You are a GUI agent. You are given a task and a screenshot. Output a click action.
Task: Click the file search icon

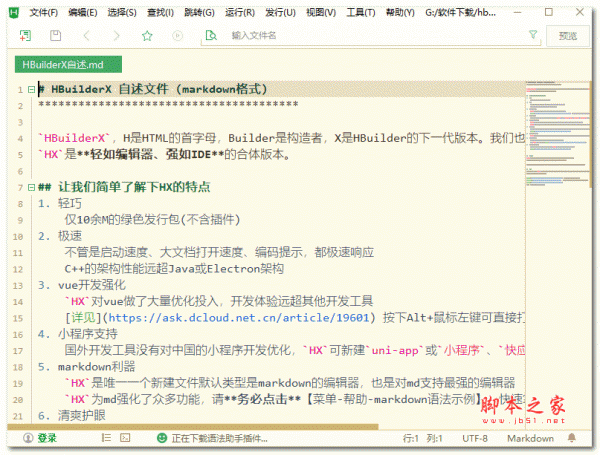coord(211,36)
